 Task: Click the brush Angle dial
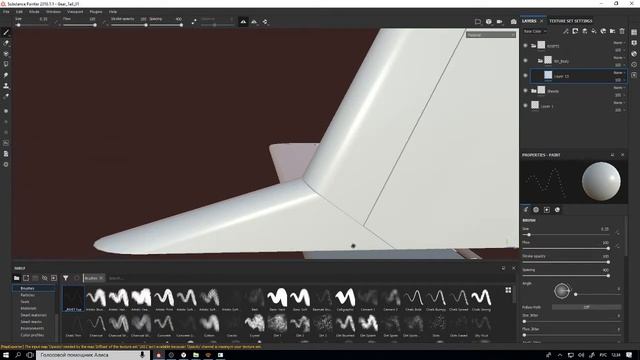tap(562, 291)
